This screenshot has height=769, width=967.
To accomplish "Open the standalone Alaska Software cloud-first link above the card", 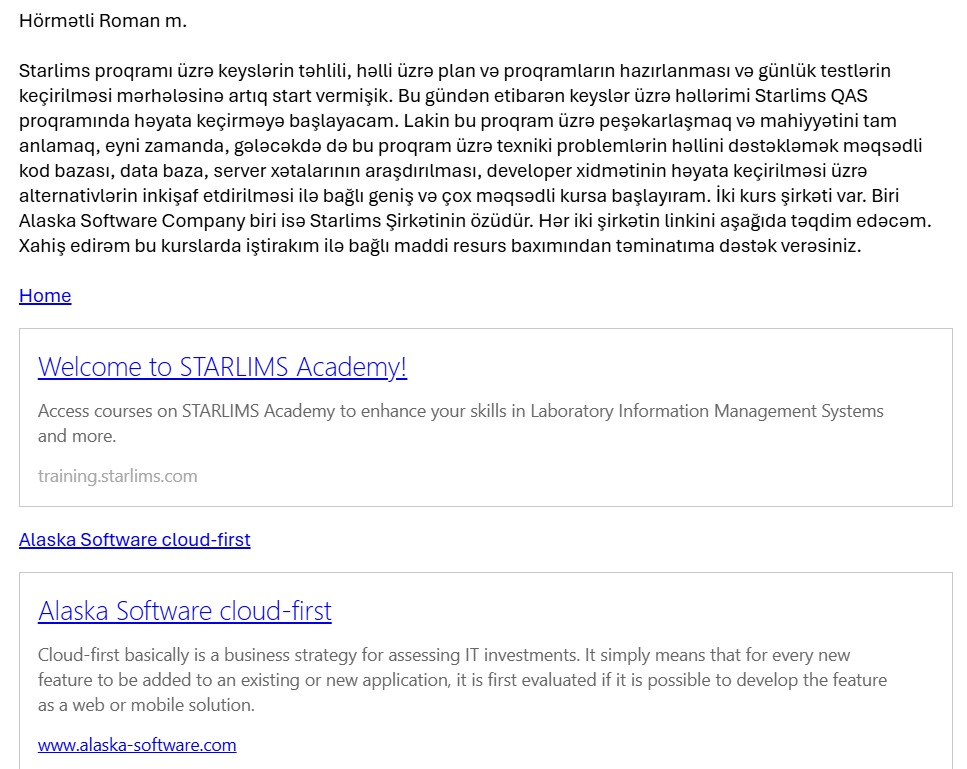I will pyautogui.click(x=134, y=540).
